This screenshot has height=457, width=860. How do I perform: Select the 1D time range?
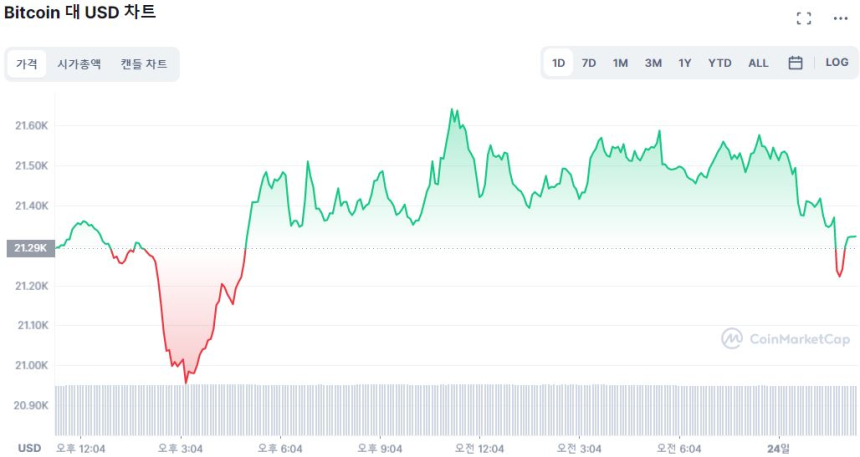click(x=559, y=63)
